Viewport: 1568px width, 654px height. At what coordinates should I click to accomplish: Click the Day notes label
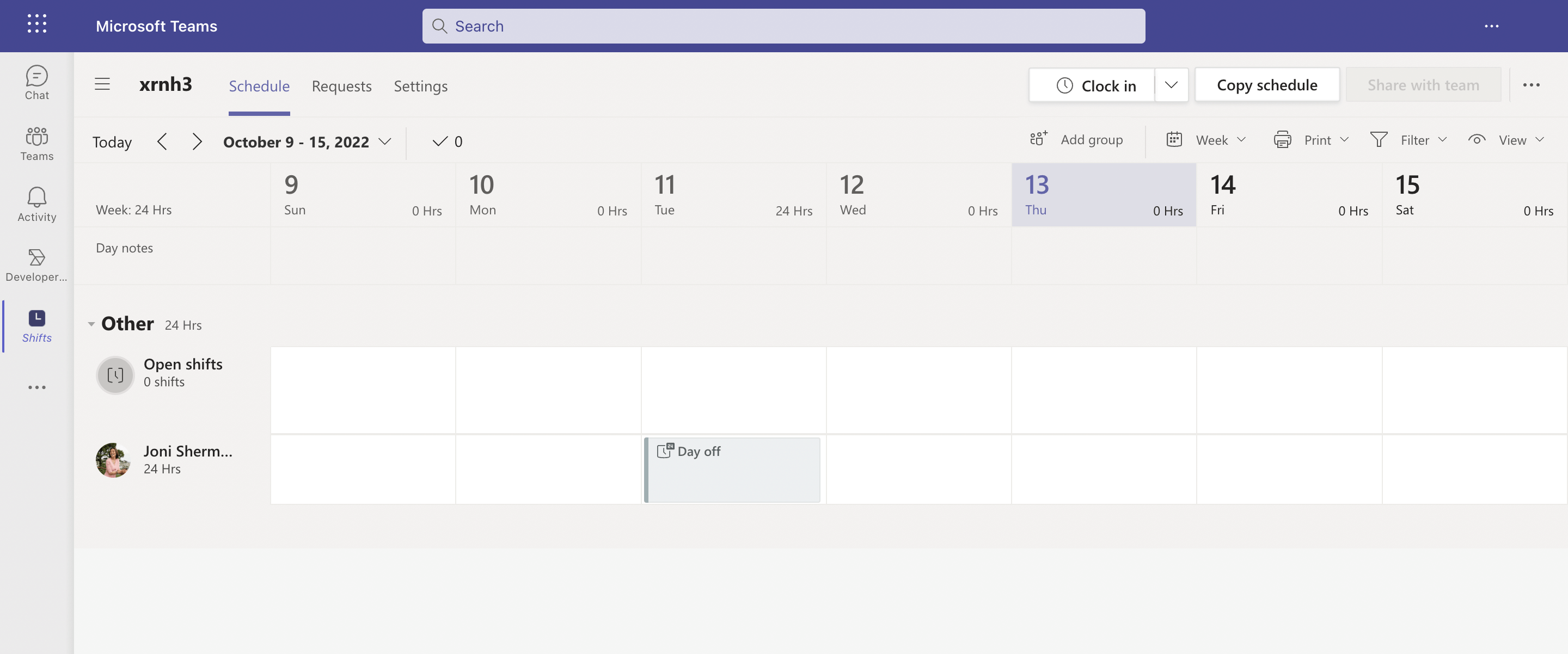[x=124, y=248]
